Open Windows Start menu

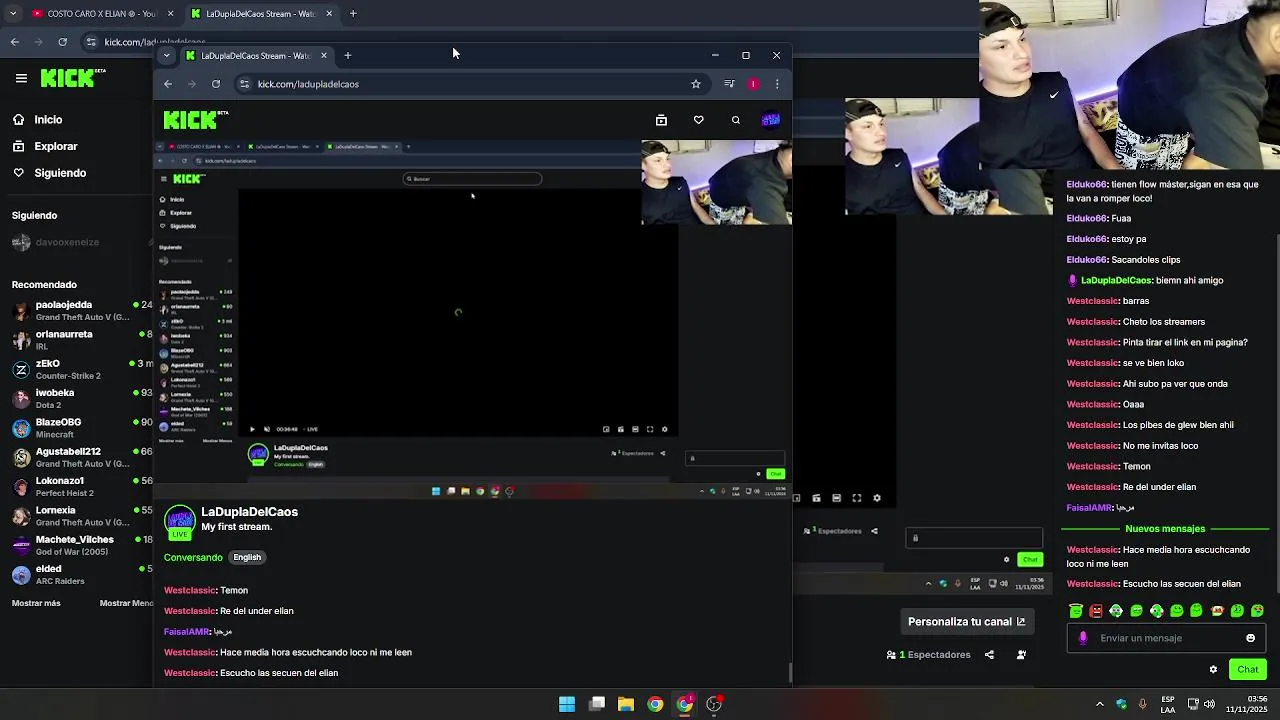pos(567,704)
